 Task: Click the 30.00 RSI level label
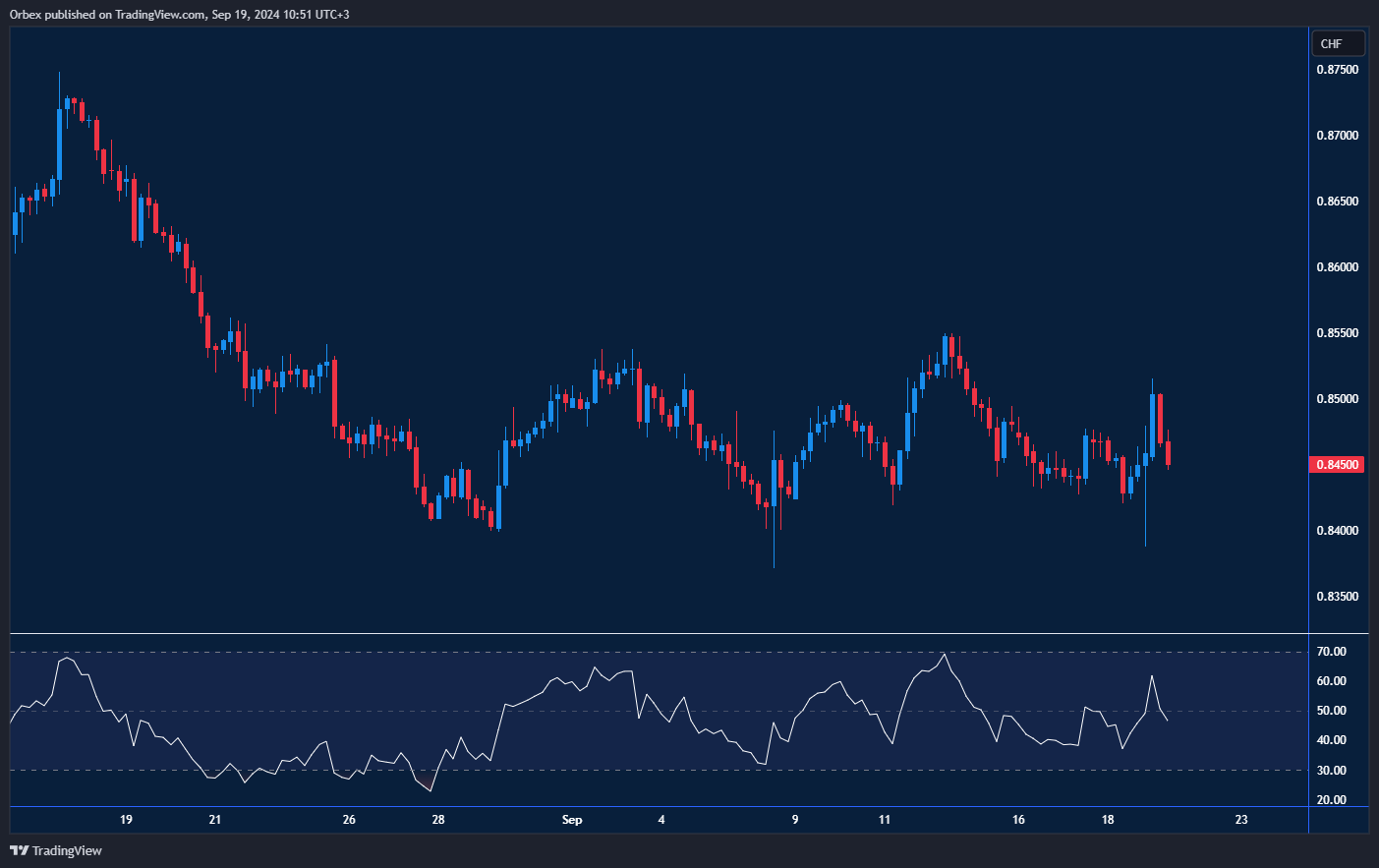pyautogui.click(x=1332, y=771)
